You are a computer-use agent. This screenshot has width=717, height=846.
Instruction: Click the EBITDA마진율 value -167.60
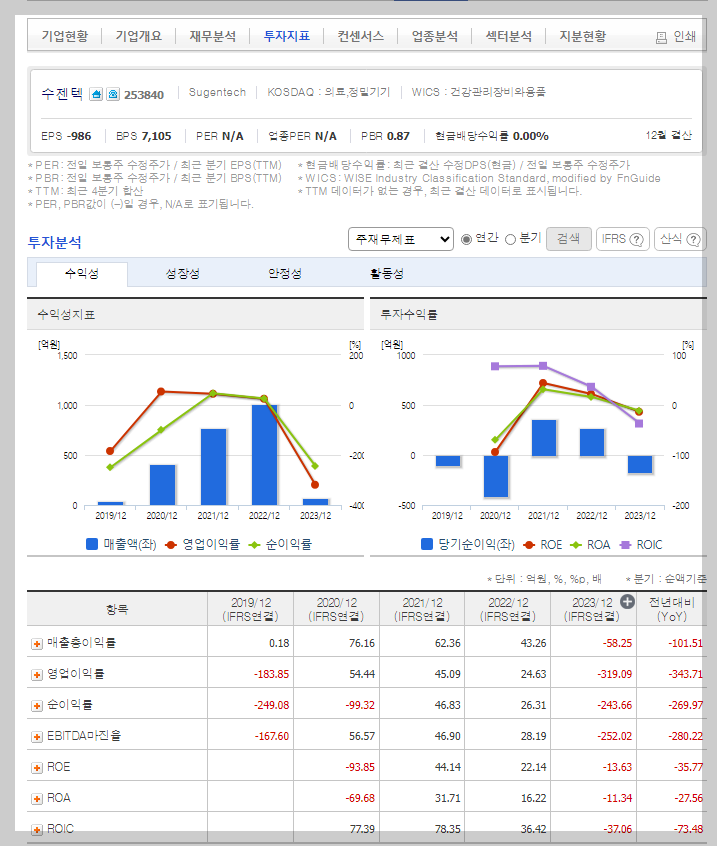tap(272, 736)
